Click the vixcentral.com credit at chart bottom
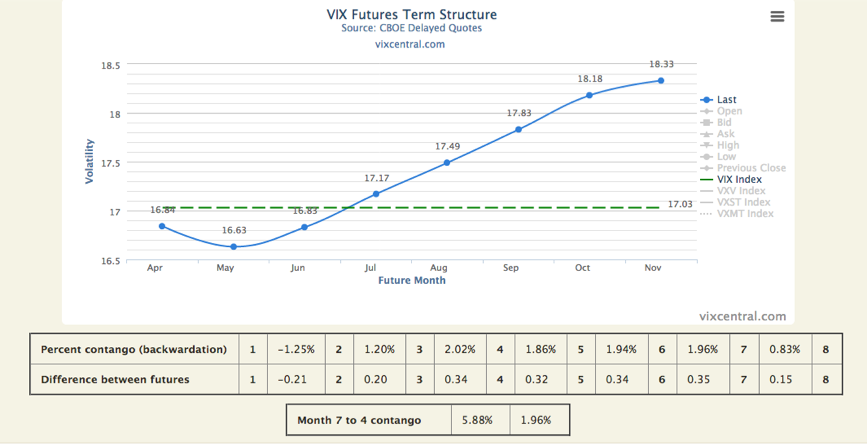Screen dimensions: 867x446 (743, 316)
